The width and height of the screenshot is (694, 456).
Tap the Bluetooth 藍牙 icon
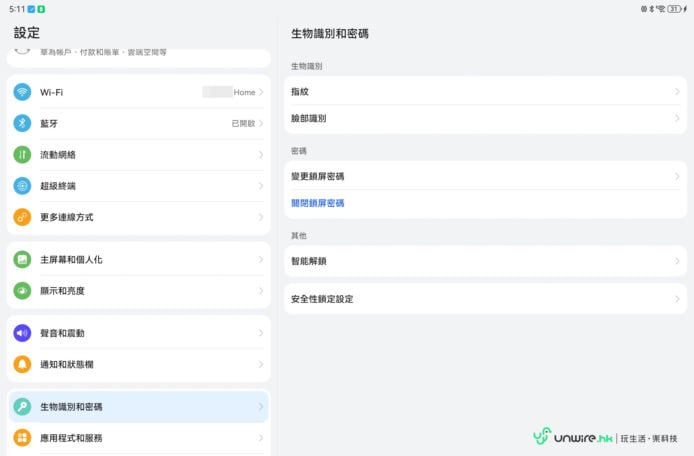tap(22, 123)
